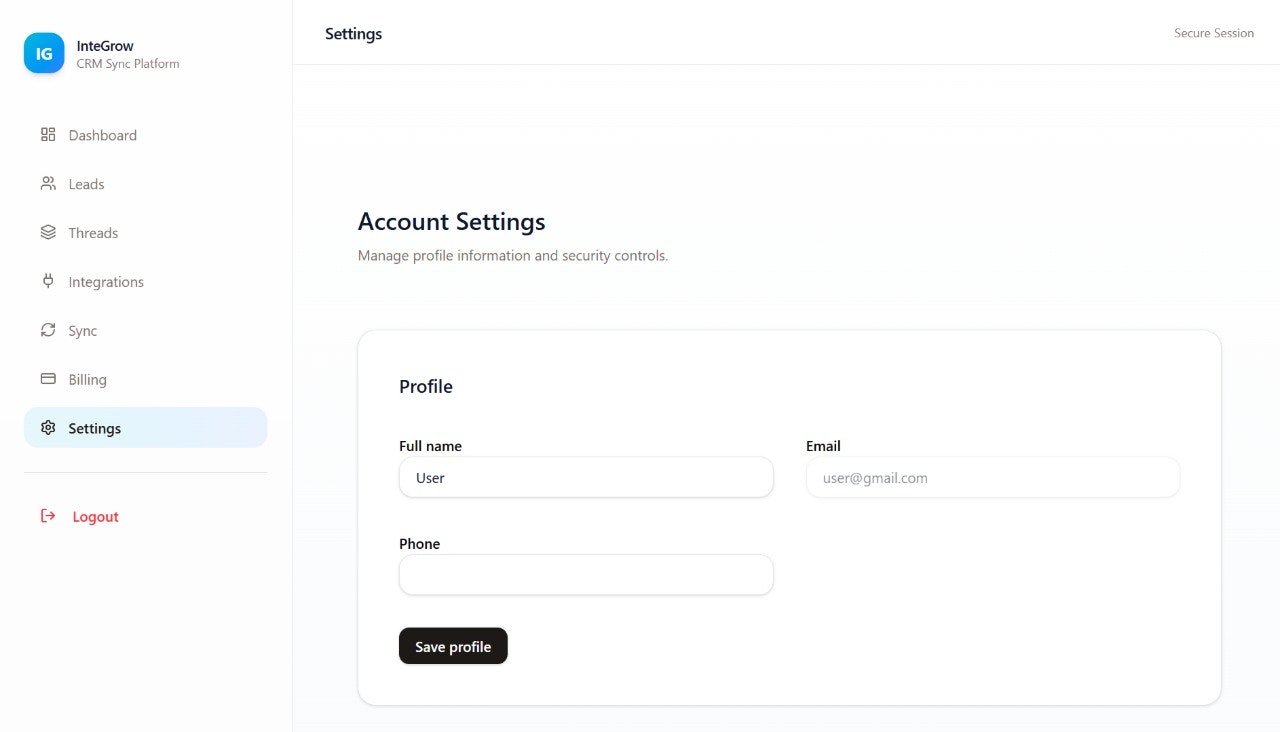Click the Leads people icon
This screenshot has height=732, width=1280.
(x=48, y=183)
